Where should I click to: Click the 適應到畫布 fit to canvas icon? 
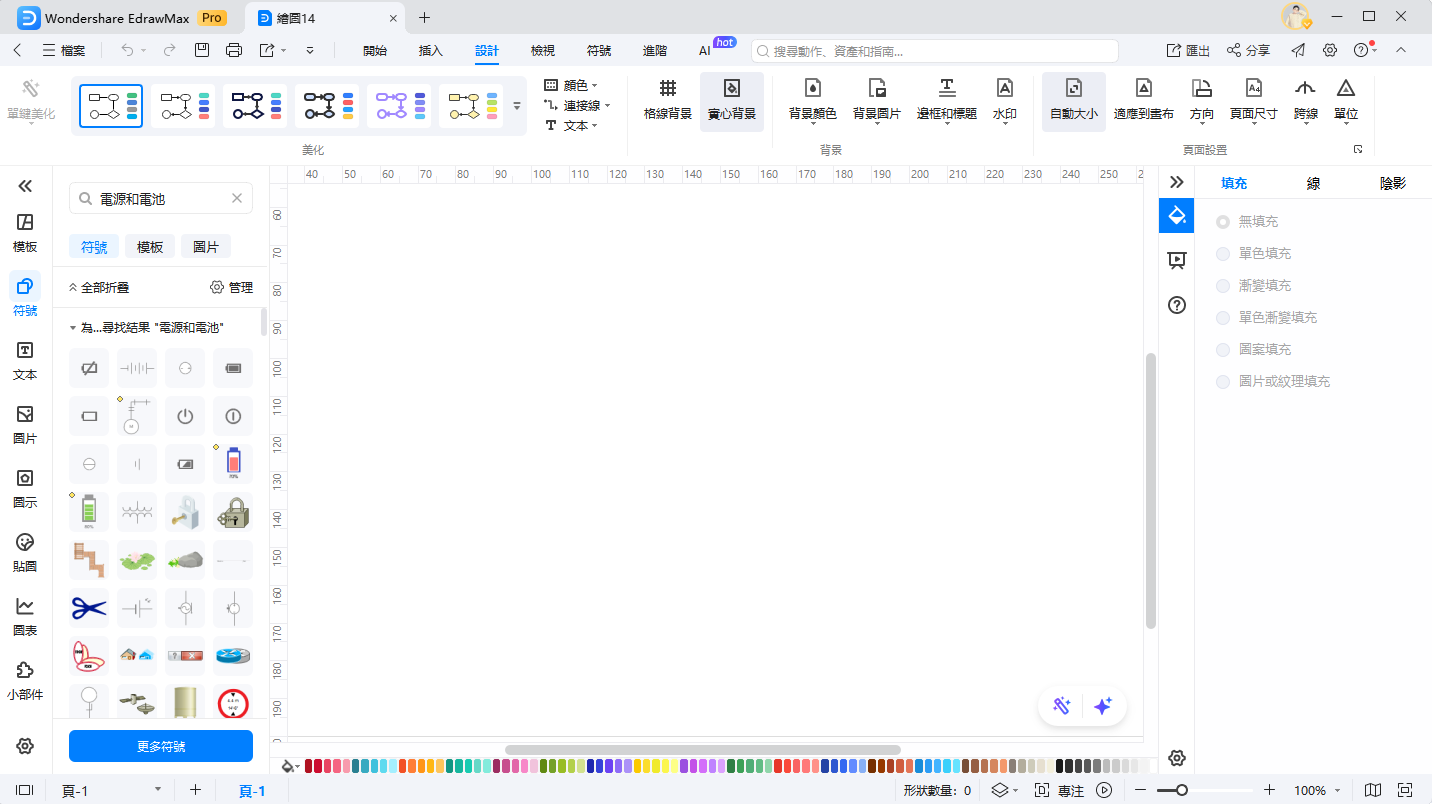point(1143,90)
